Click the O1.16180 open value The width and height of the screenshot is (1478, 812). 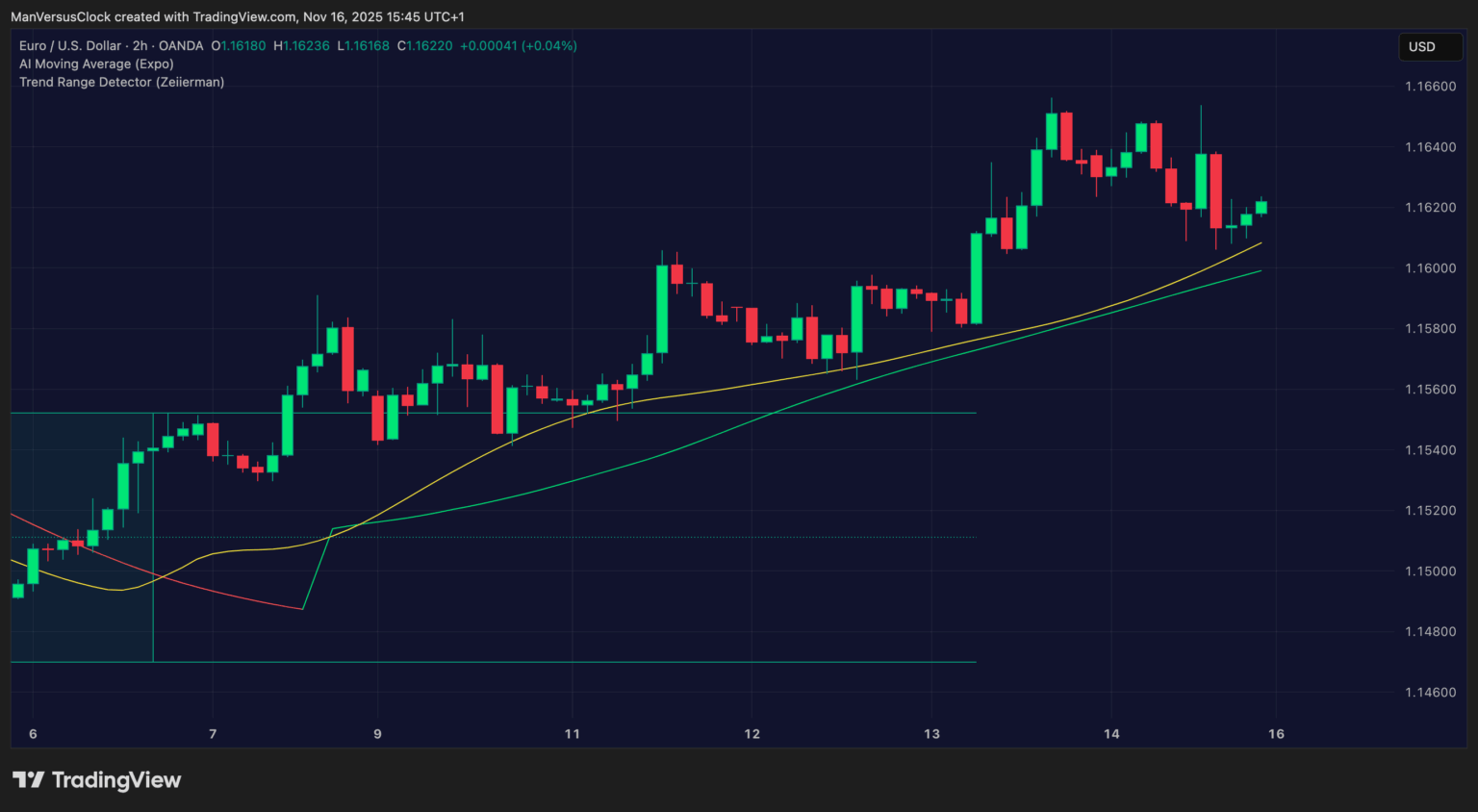pos(238,45)
